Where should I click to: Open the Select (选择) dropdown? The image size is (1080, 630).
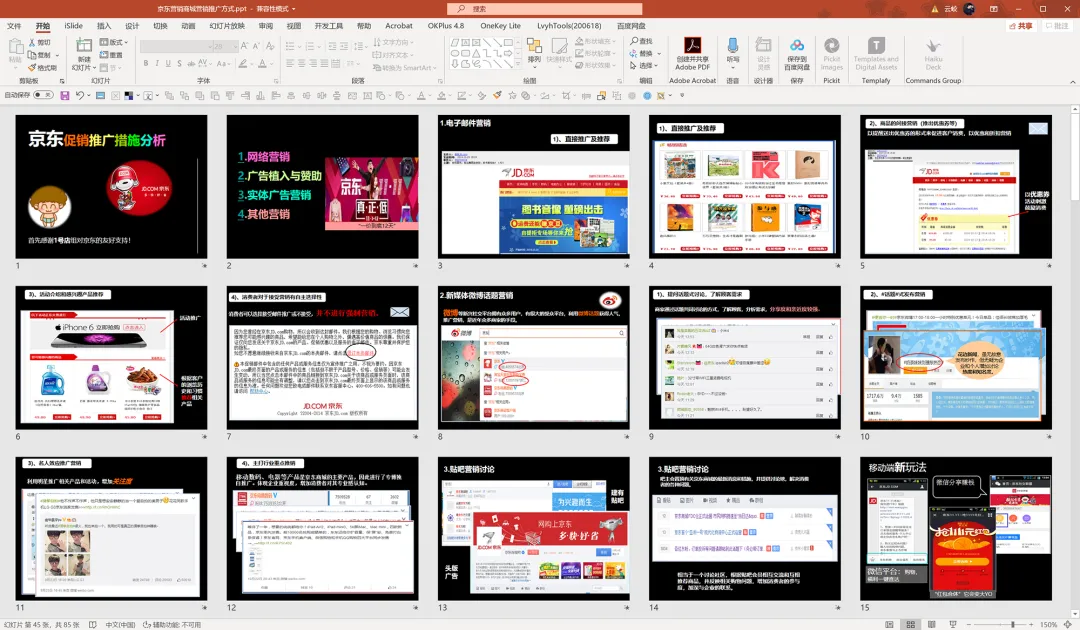pos(645,66)
